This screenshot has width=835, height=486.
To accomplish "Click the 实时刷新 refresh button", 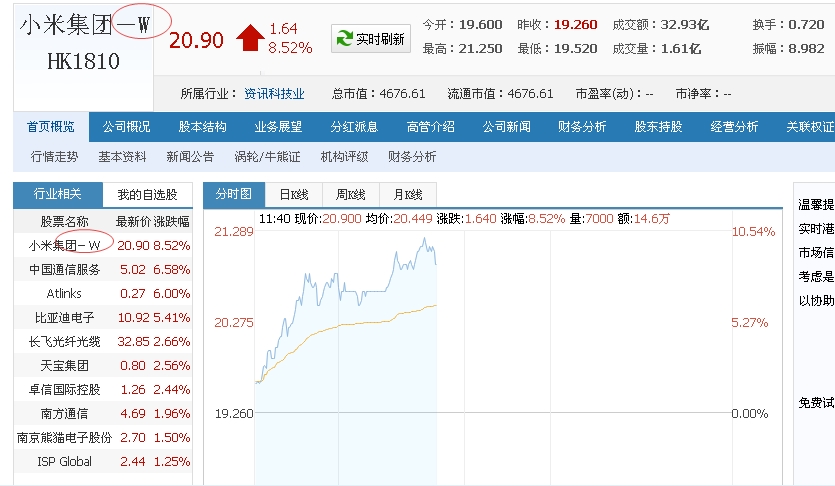I will coord(371,38).
